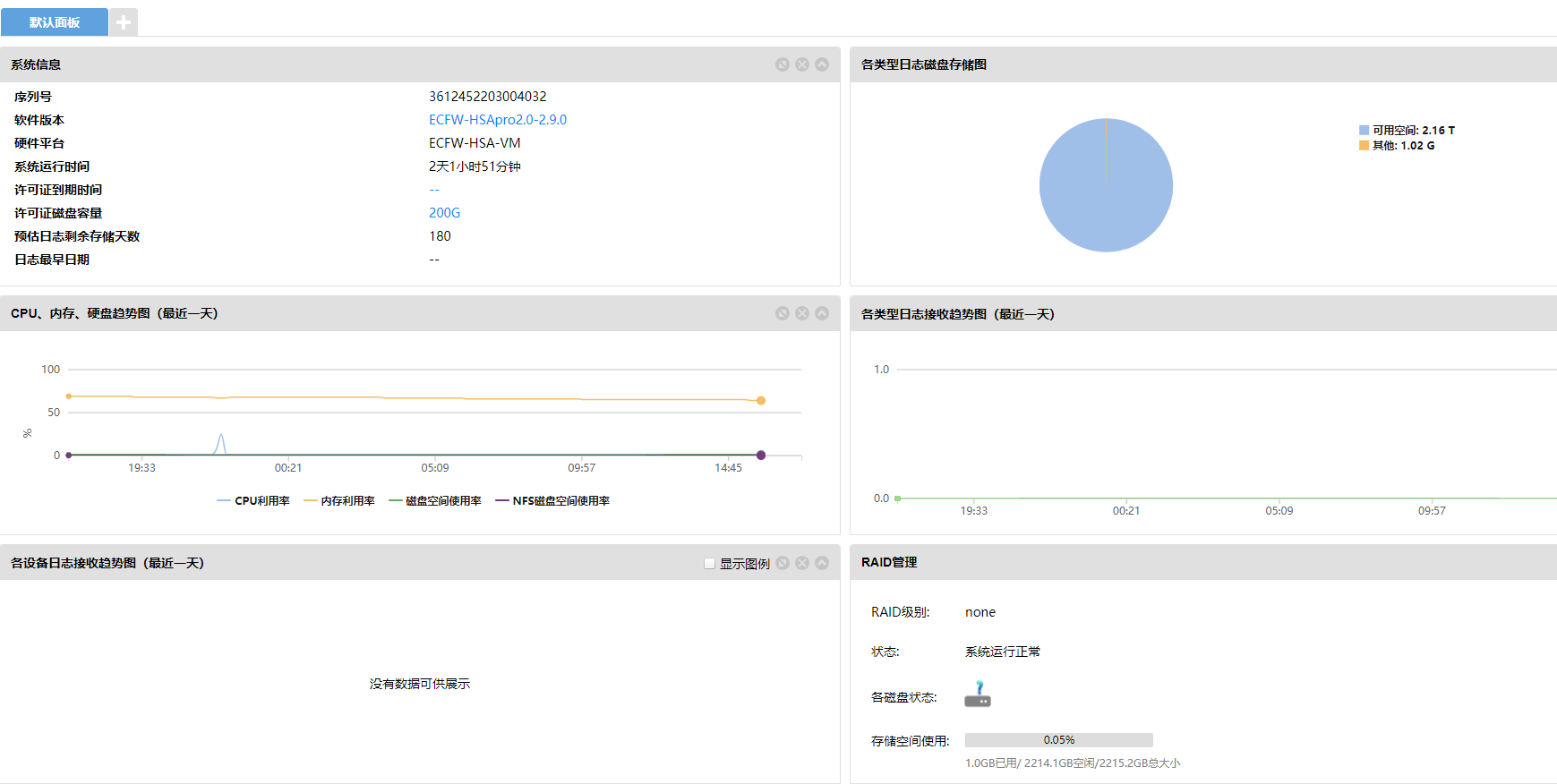
Task: Pop out the CPU、内存、硬盘趋势图 panel
Action: coord(783,313)
